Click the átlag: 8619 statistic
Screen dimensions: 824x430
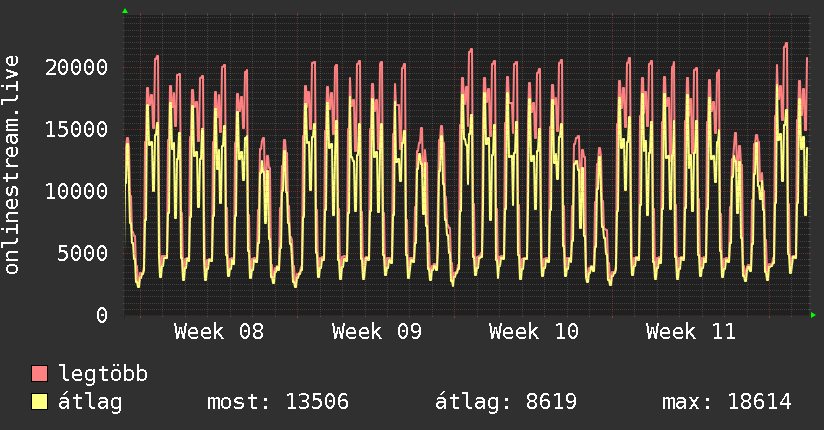[505, 403]
